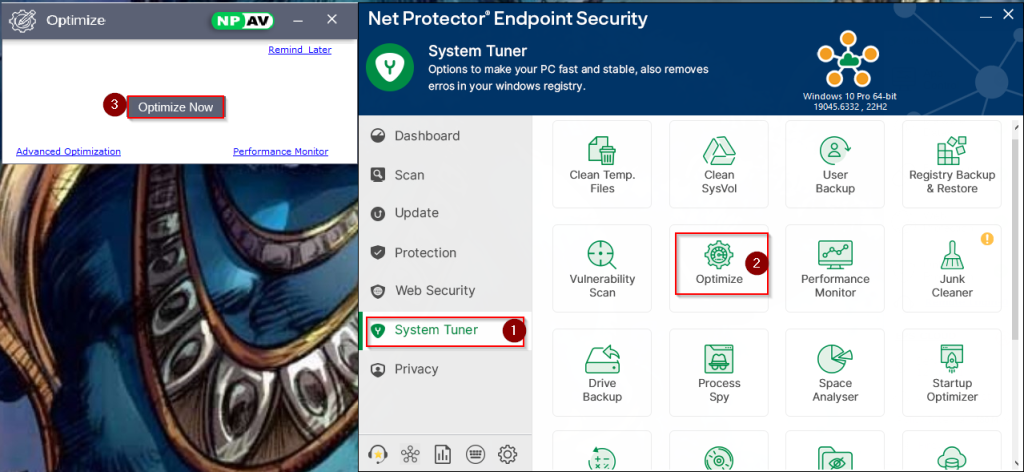Open the report chart icon in sidebar footer
1024x472 pixels.
[443, 453]
